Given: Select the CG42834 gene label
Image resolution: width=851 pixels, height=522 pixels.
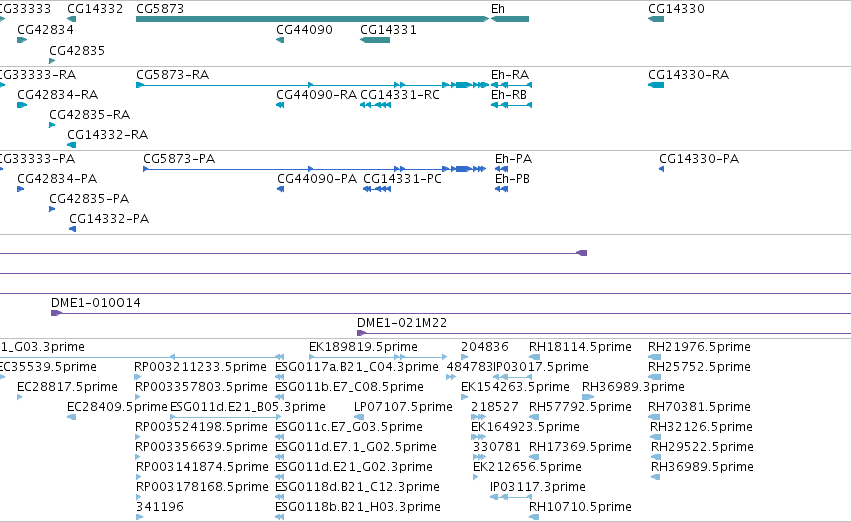Looking at the screenshot, I should pos(45,30).
